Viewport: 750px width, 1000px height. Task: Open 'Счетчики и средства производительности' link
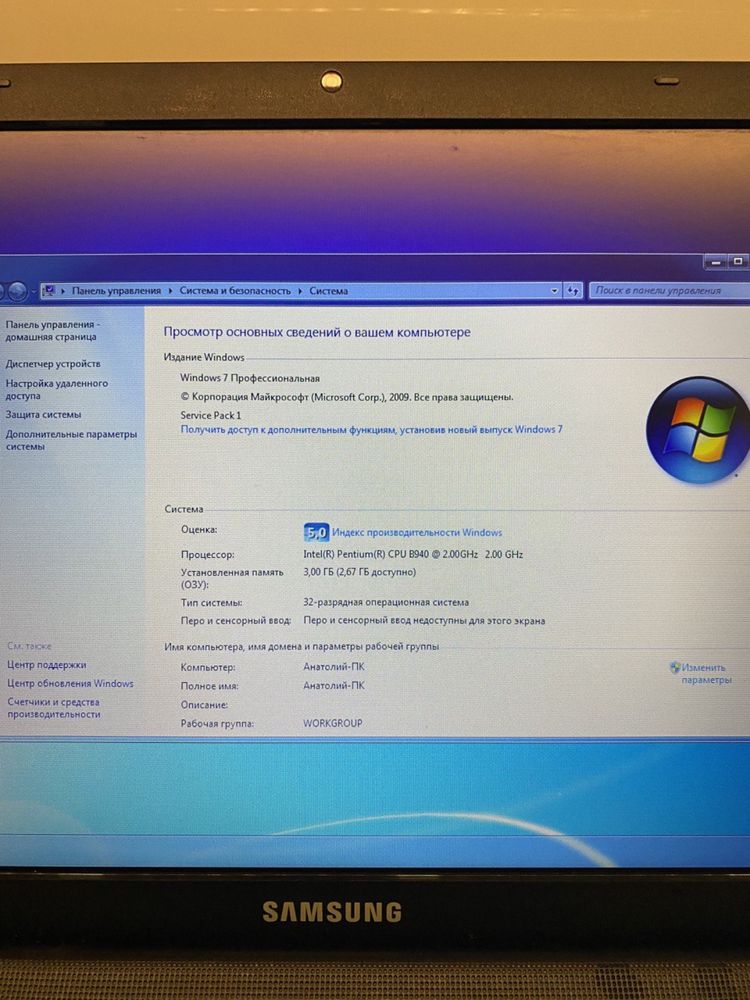(54, 708)
